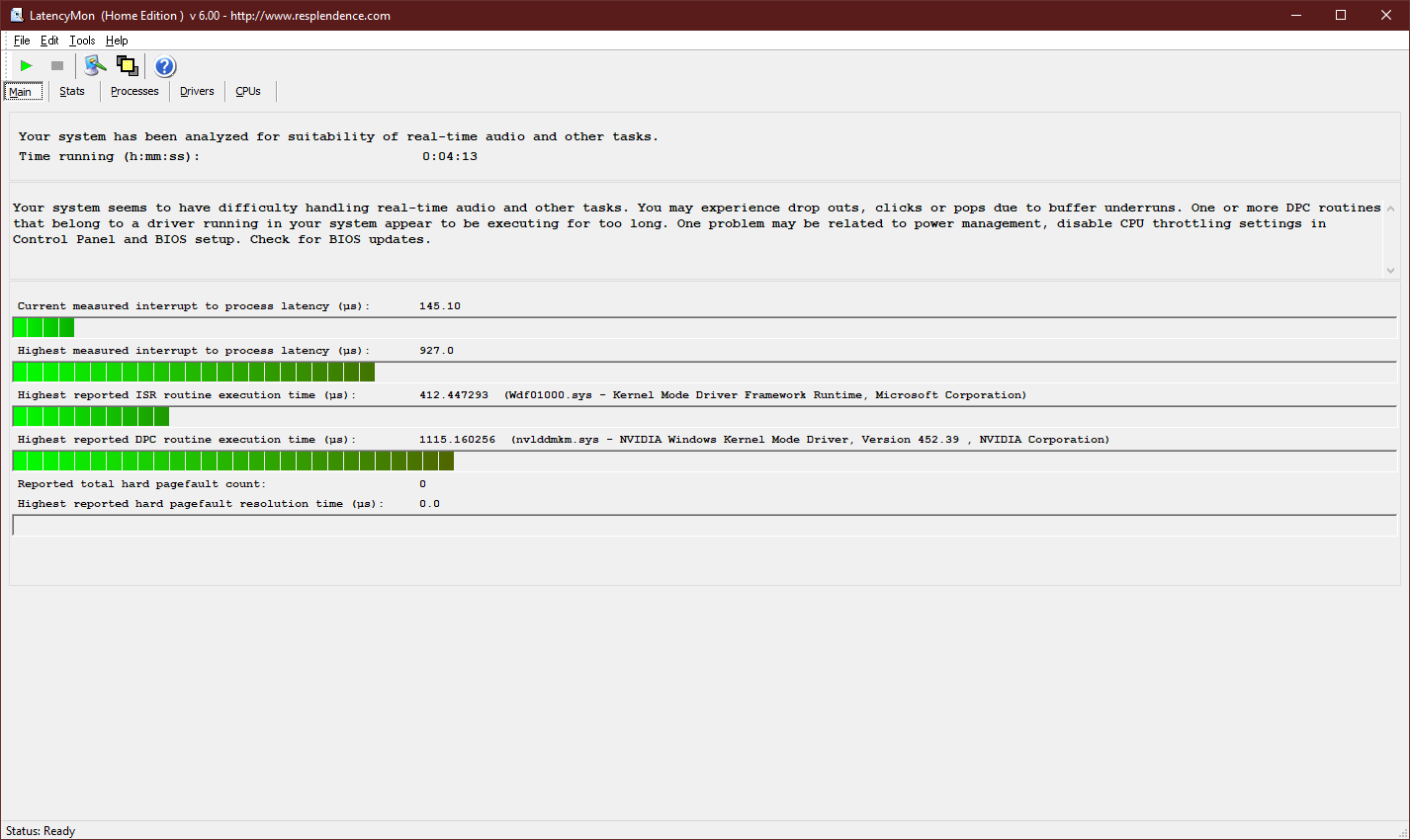Open the File menu
This screenshot has width=1410, height=840.
[22, 41]
